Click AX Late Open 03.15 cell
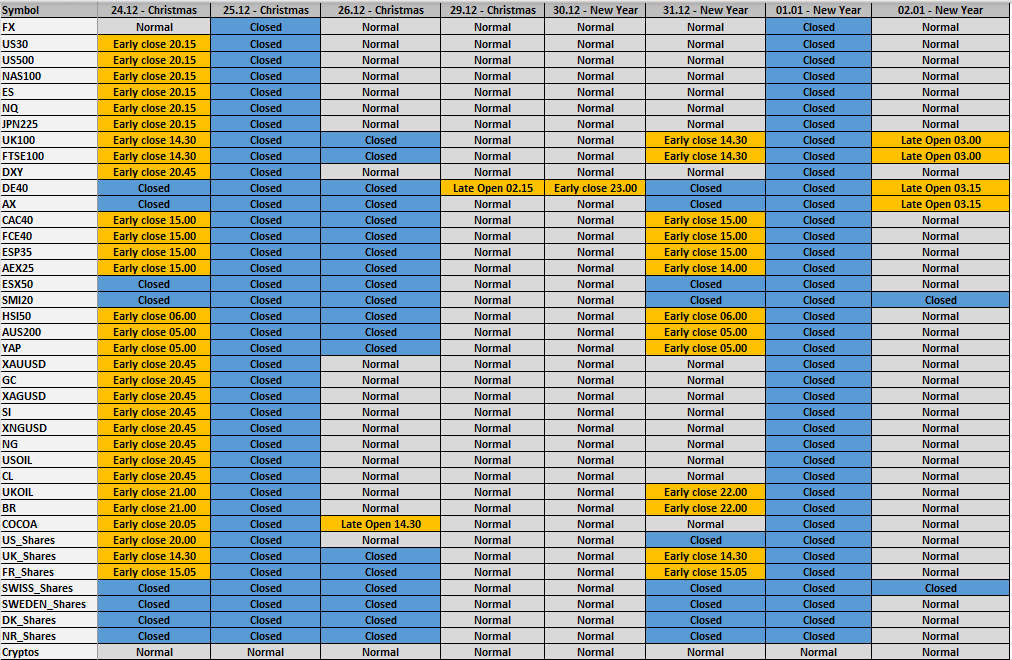The image size is (1012, 660). pyautogui.click(x=940, y=204)
